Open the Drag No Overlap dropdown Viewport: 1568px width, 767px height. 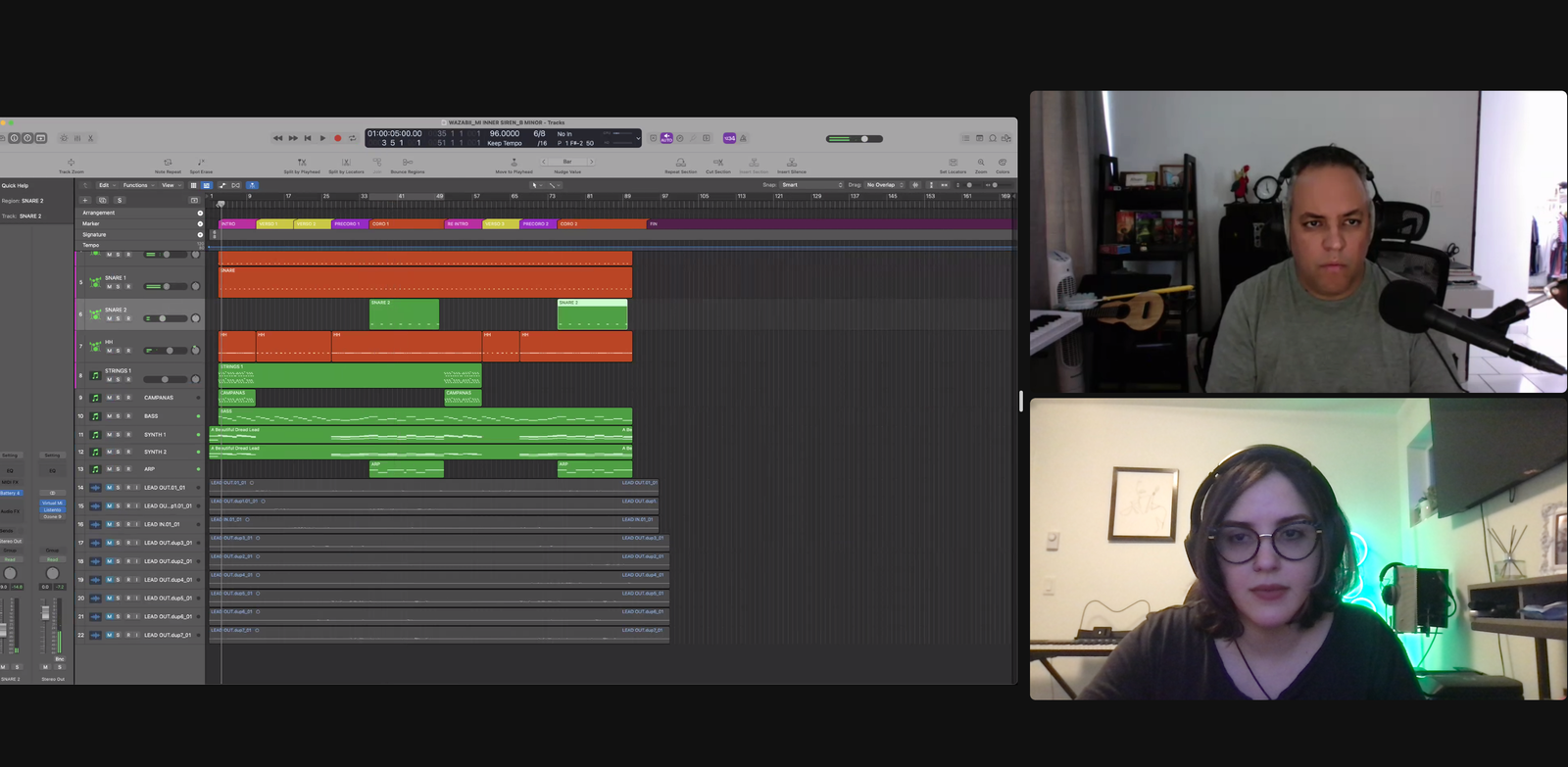point(884,185)
